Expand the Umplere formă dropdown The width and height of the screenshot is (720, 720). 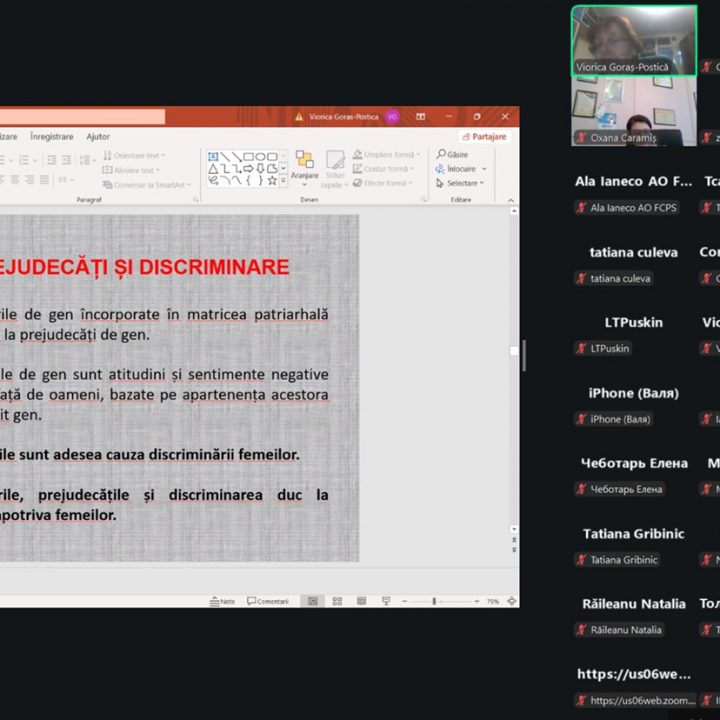click(x=417, y=155)
